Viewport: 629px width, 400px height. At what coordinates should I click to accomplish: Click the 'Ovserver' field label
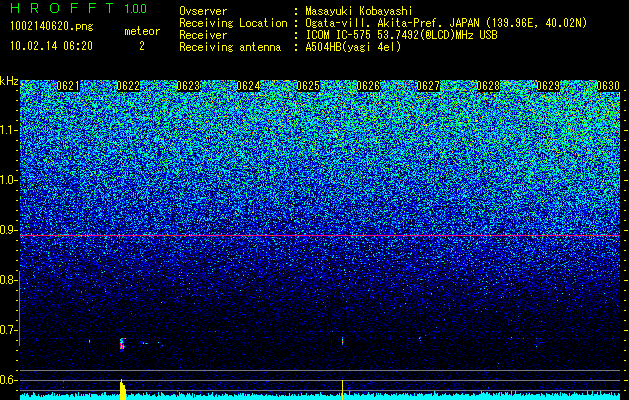pyautogui.click(x=203, y=11)
